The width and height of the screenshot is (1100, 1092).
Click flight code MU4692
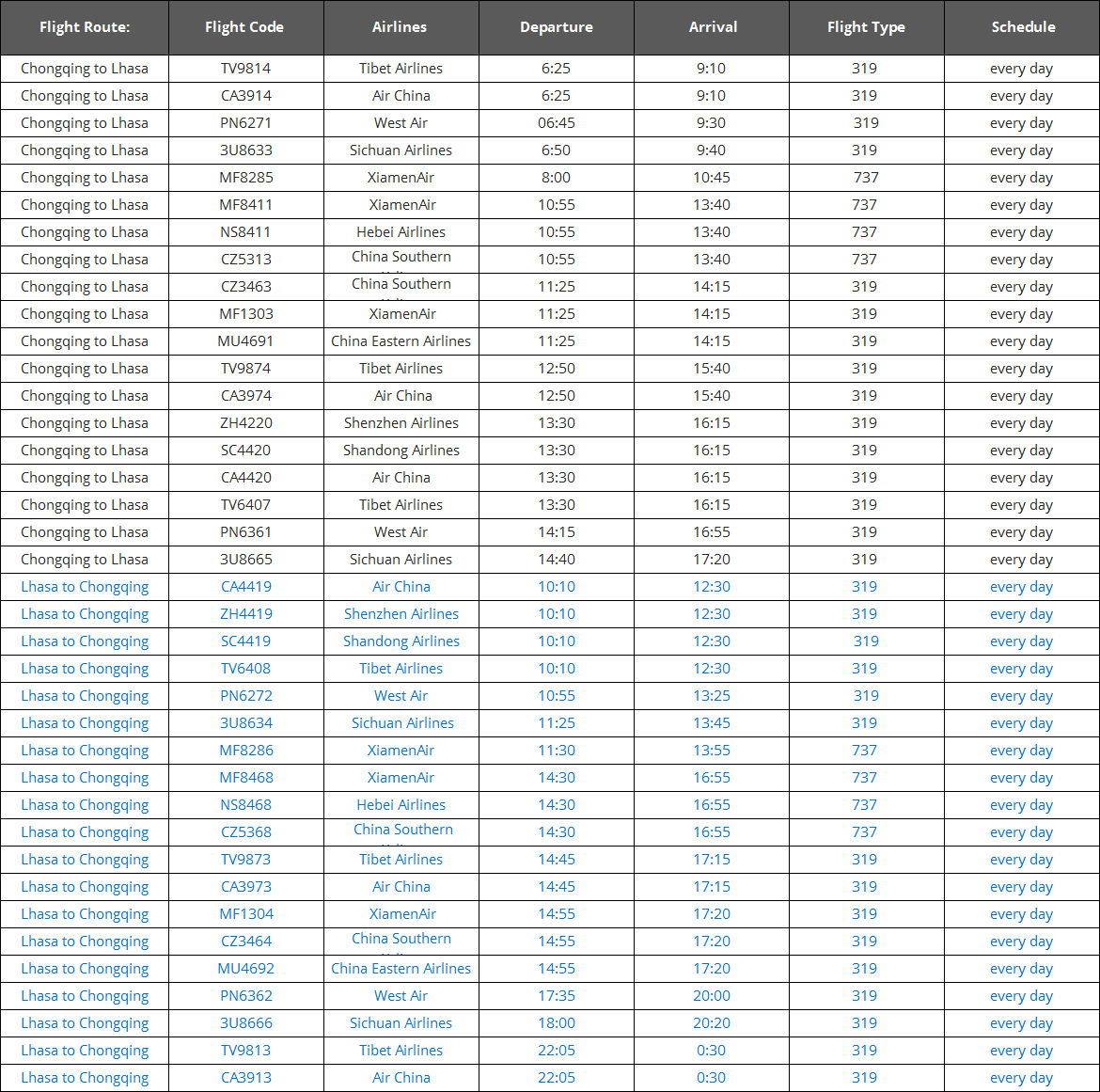click(246, 970)
